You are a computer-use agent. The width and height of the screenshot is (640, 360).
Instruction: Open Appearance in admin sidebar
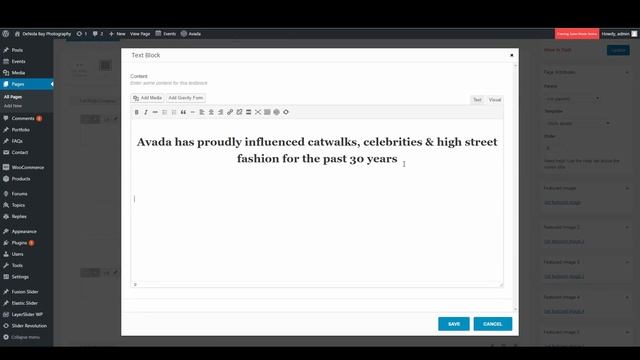click(x=27, y=231)
